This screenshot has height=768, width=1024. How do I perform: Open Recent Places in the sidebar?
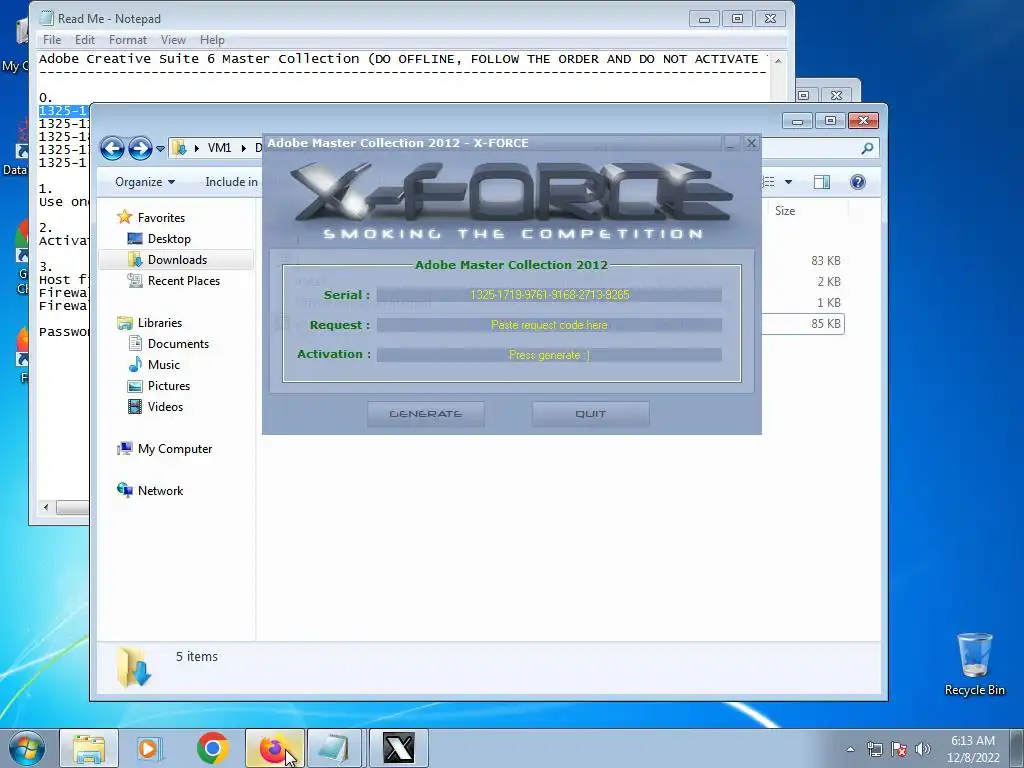coord(184,280)
